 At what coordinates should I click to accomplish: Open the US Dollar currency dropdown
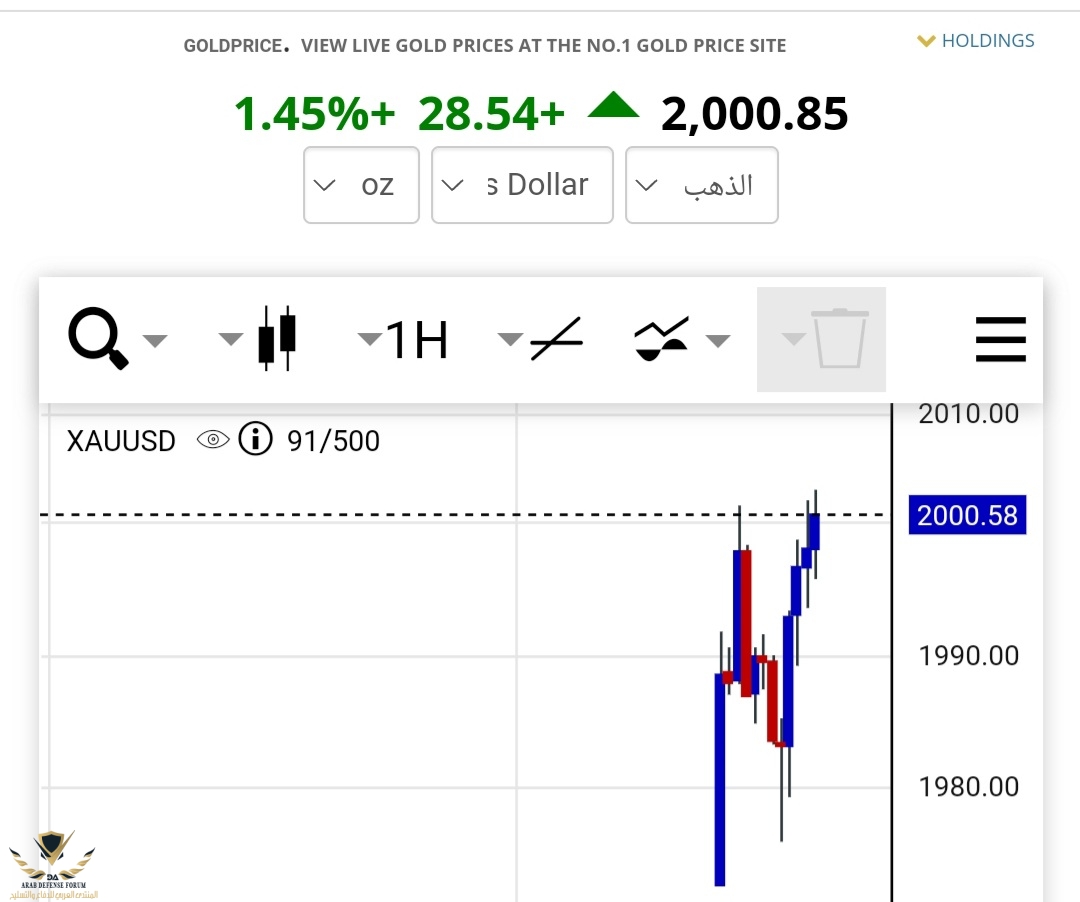pos(521,185)
